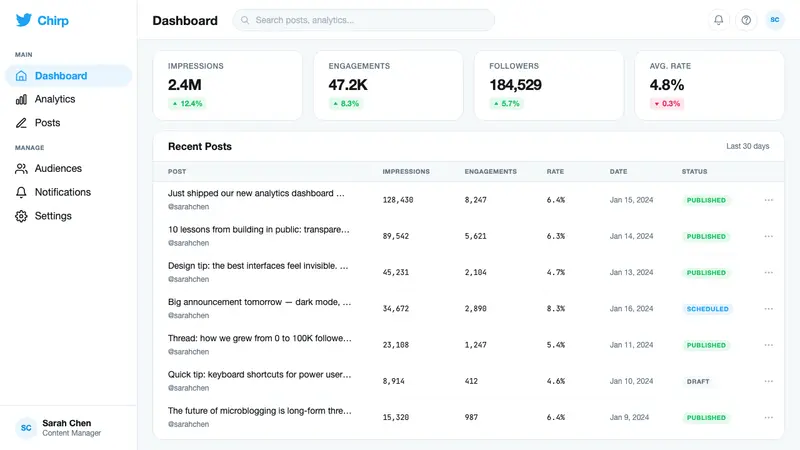Sort by RATE column header
The image size is (800, 450).
555,172
